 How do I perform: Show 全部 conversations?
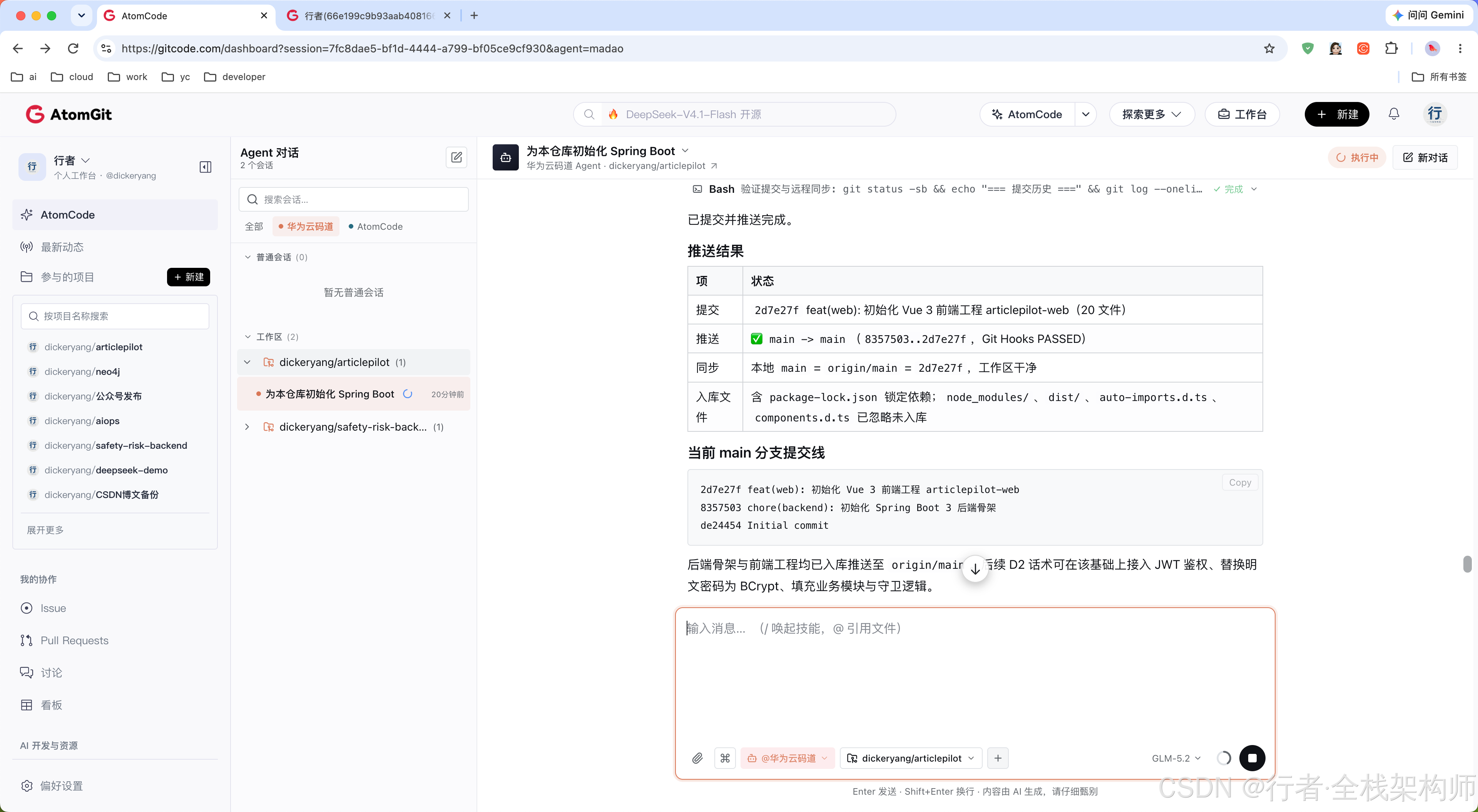click(x=254, y=226)
